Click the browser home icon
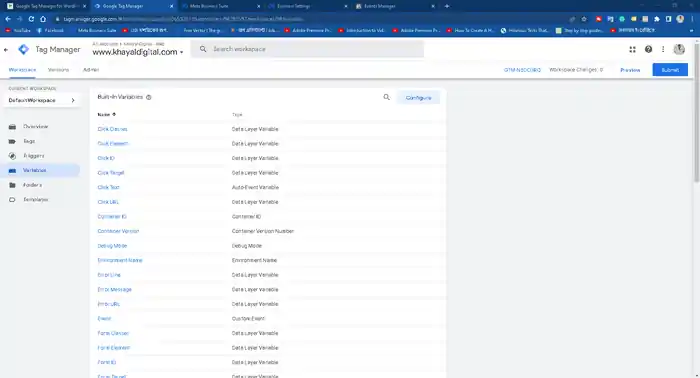The height and width of the screenshot is (378, 700). point(43,19)
